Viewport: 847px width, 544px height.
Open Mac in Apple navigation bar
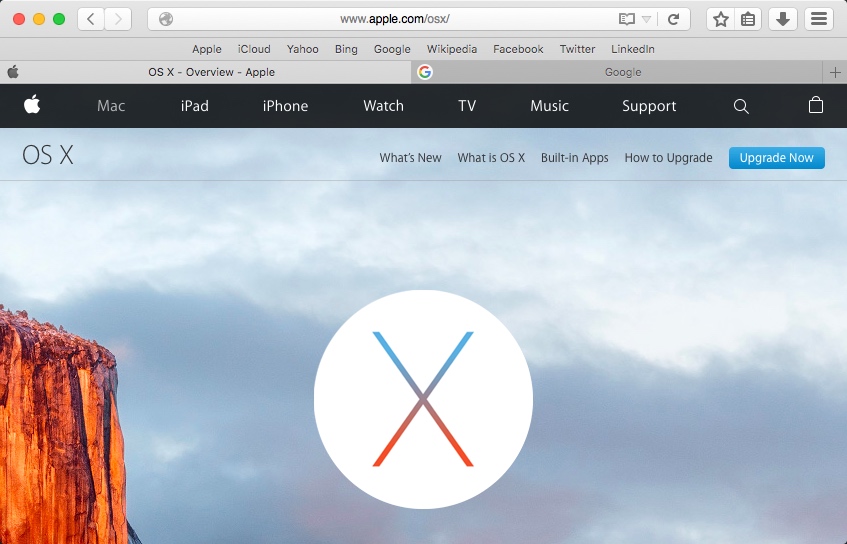click(x=111, y=106)
